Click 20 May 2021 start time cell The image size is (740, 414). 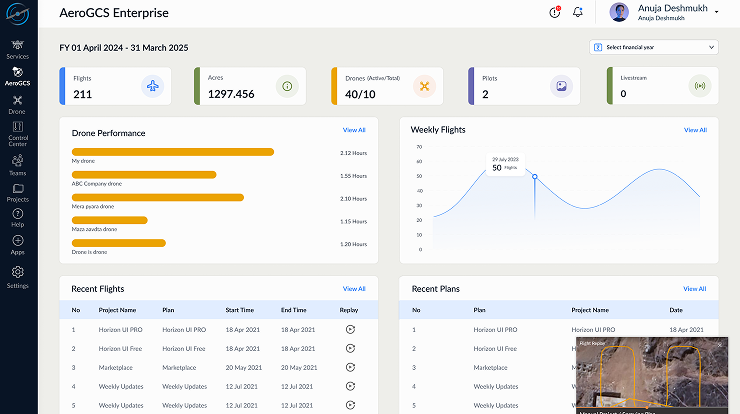(244, 367)
